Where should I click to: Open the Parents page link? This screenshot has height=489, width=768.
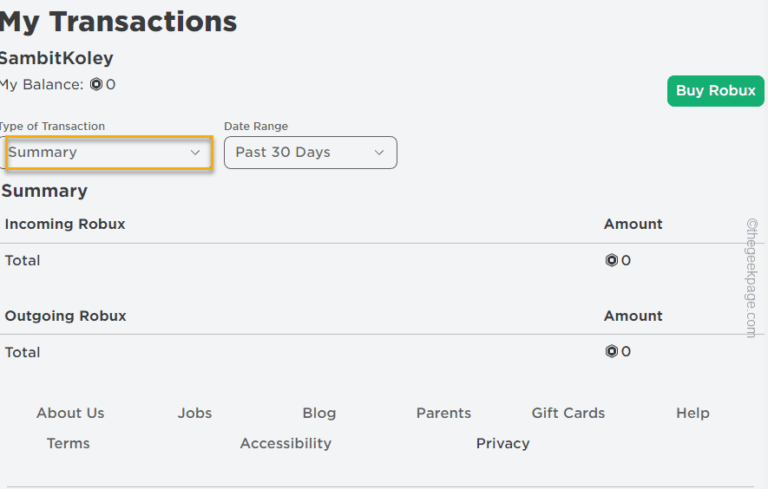click(443, 413)
